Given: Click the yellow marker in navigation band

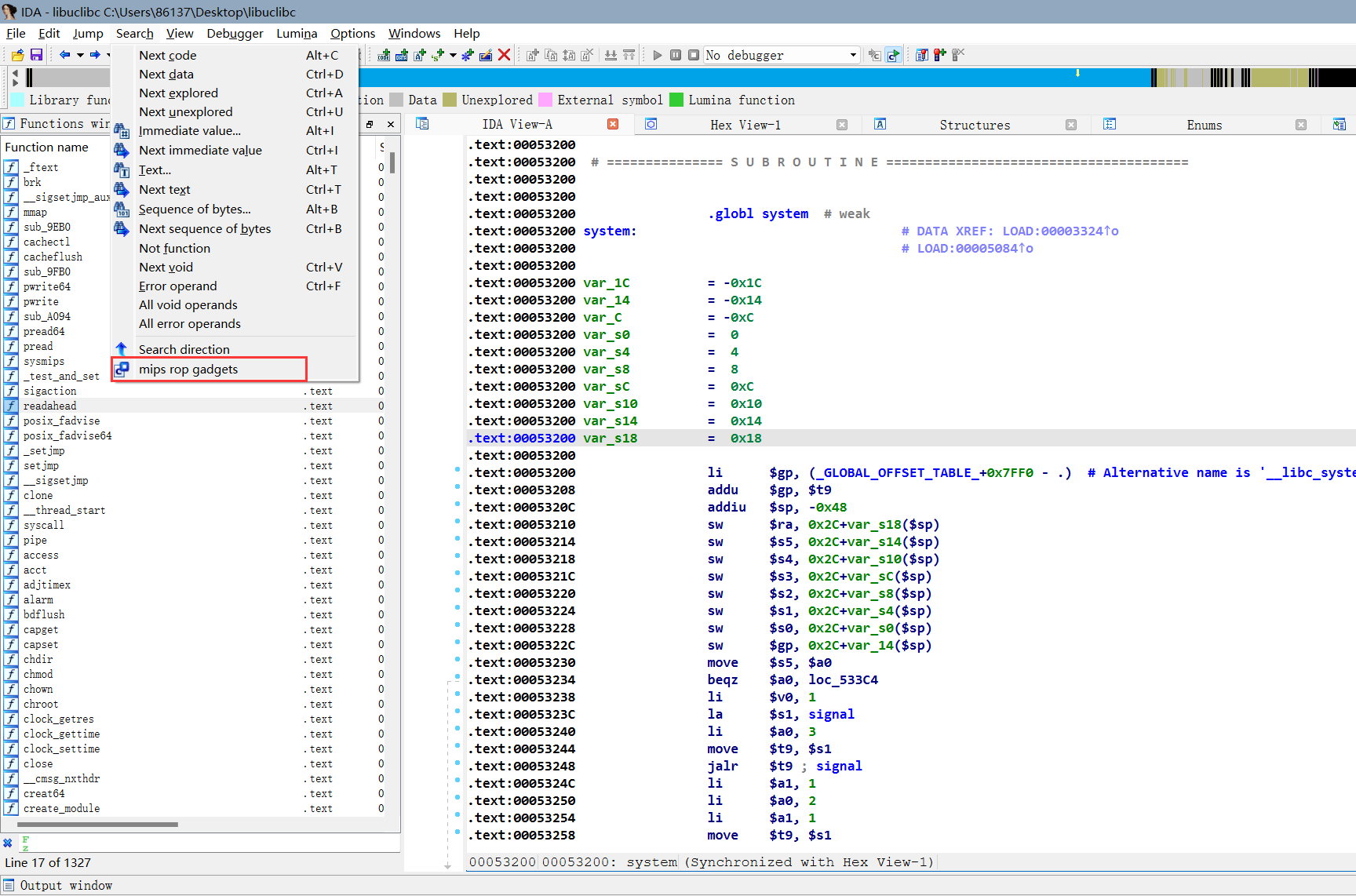Looking at the screenshot, I should click(x=1077, y=73).
